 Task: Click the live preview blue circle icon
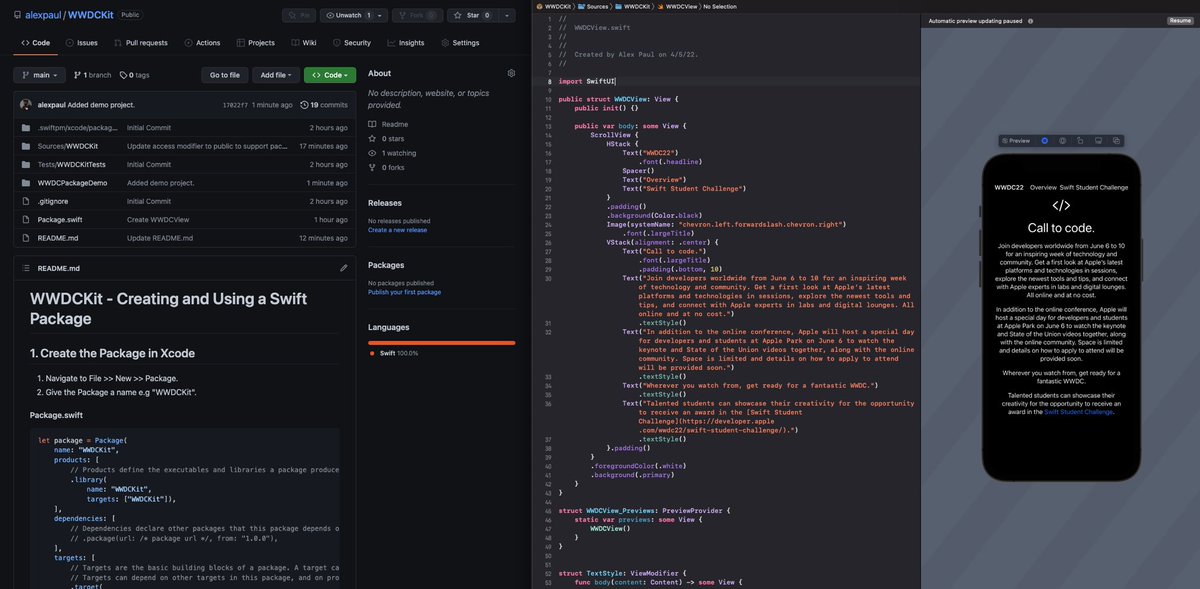pos(1045,141)
